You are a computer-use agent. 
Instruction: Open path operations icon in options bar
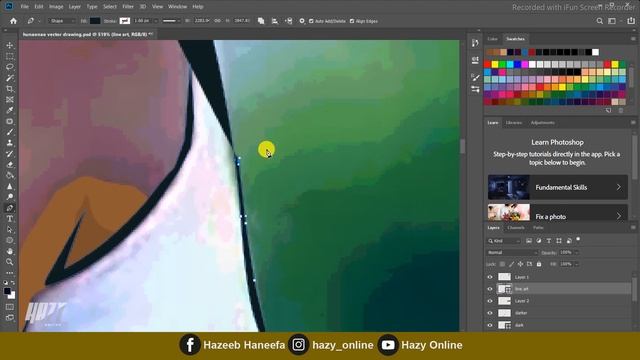point(261,21)
